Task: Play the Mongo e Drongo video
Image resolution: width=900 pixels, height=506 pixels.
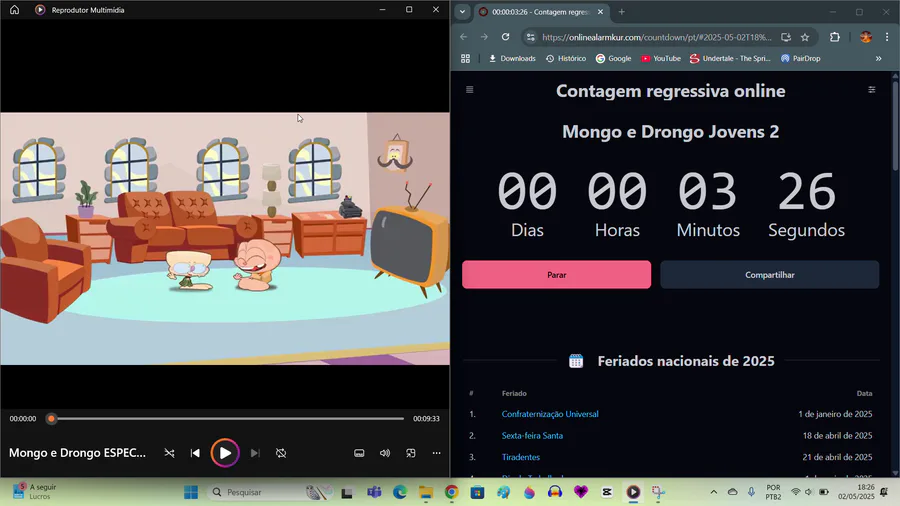Action: 225,453
